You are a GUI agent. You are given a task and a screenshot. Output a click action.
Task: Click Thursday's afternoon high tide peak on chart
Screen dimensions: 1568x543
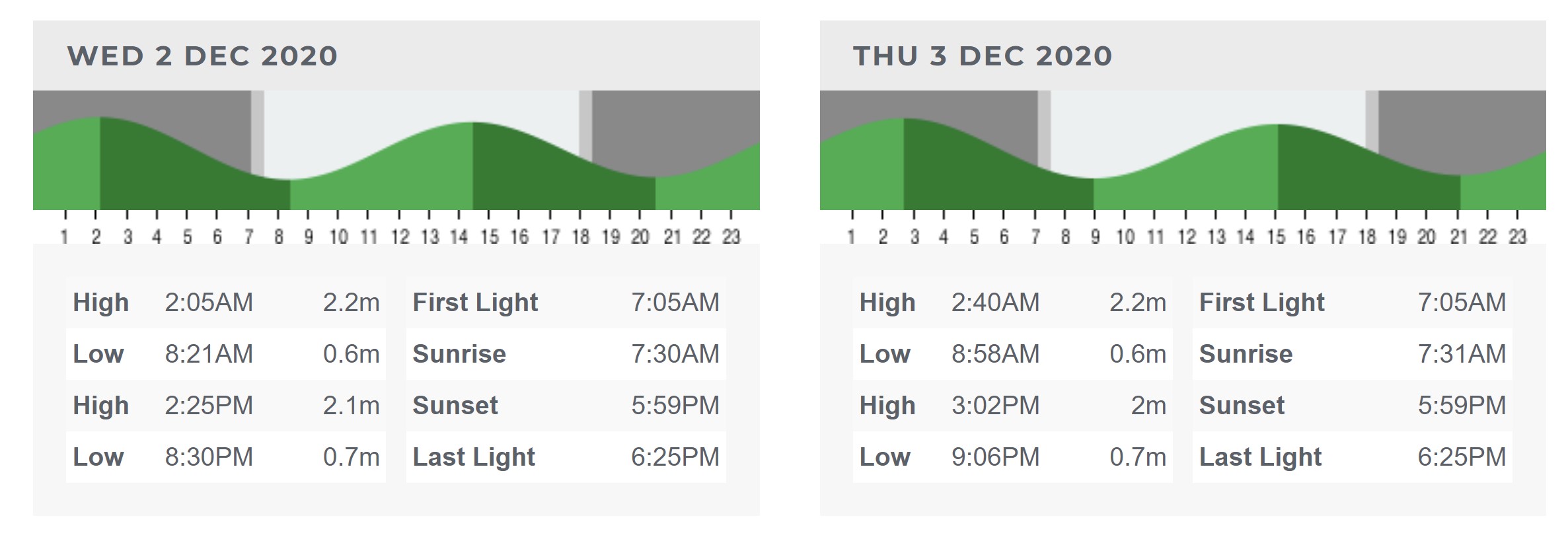[1277, 125]
